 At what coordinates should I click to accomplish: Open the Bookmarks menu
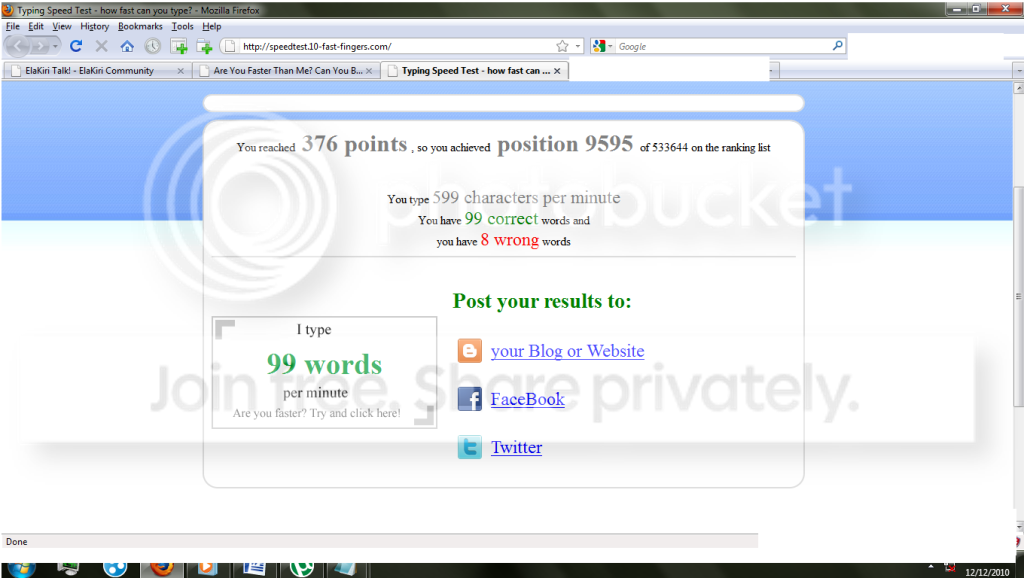[x=140, y=26]
